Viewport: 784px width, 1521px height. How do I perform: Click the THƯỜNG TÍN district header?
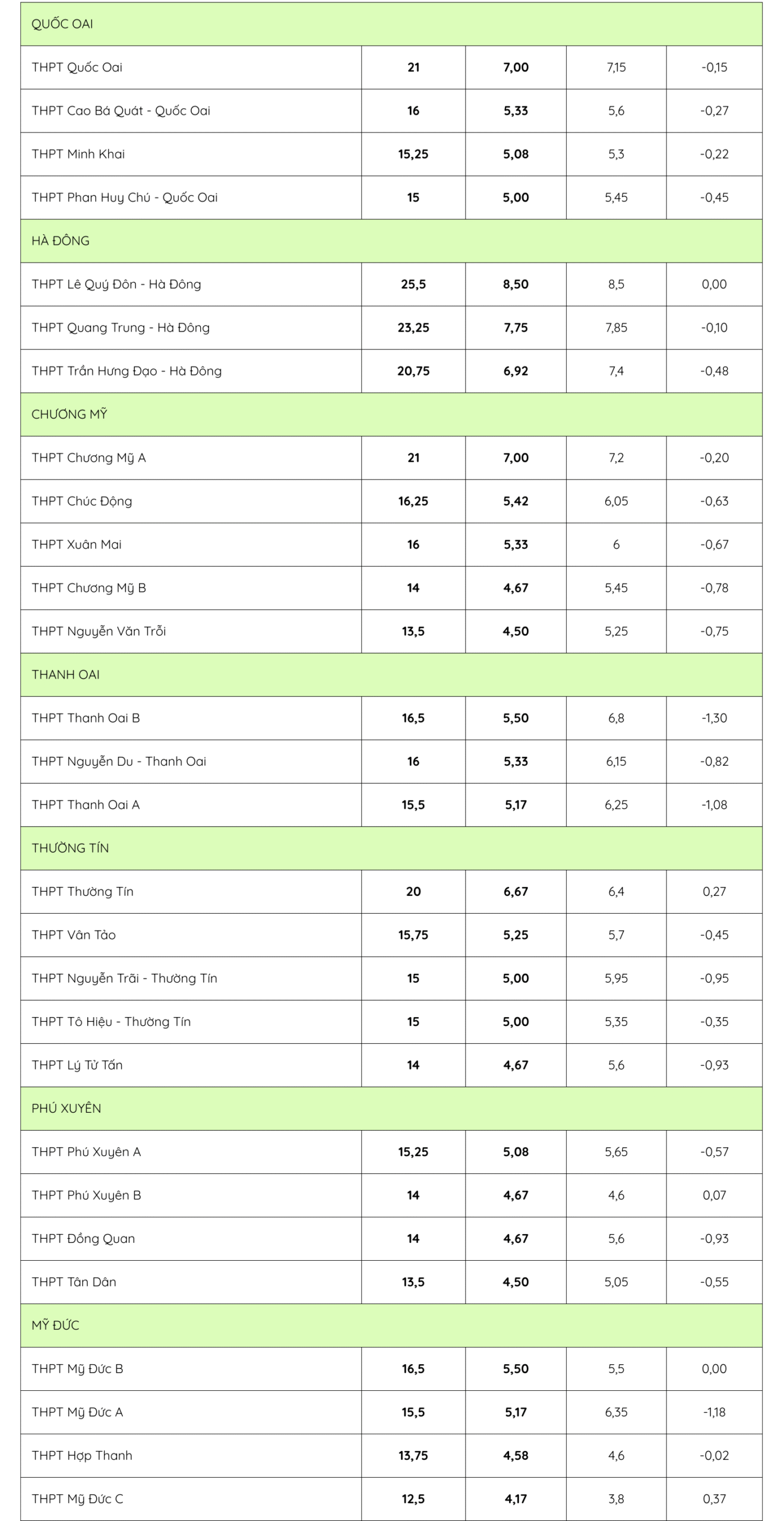coord(70,848)
